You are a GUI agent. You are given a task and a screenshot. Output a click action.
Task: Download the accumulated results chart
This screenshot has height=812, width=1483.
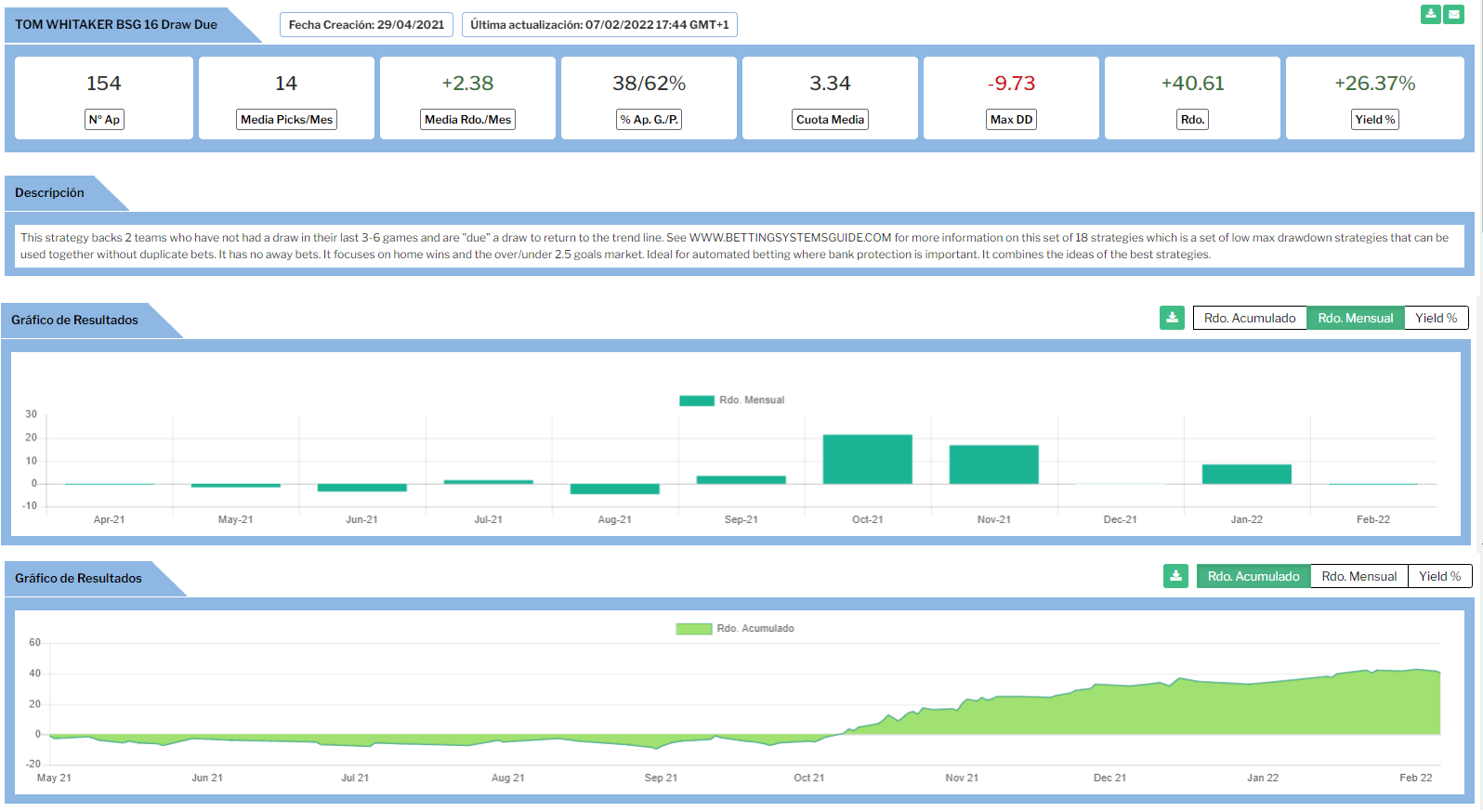pos(1175,576)
